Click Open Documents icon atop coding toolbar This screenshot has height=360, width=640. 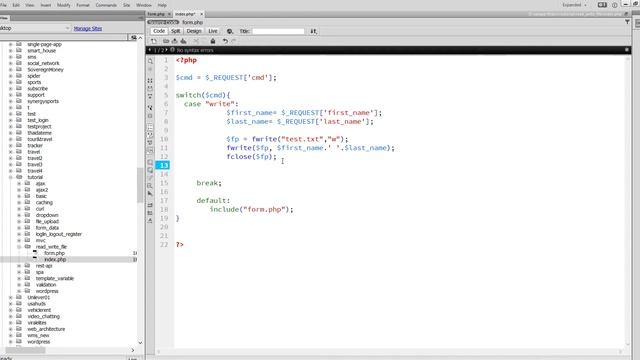pyautogui.click(x=150, y=61)
